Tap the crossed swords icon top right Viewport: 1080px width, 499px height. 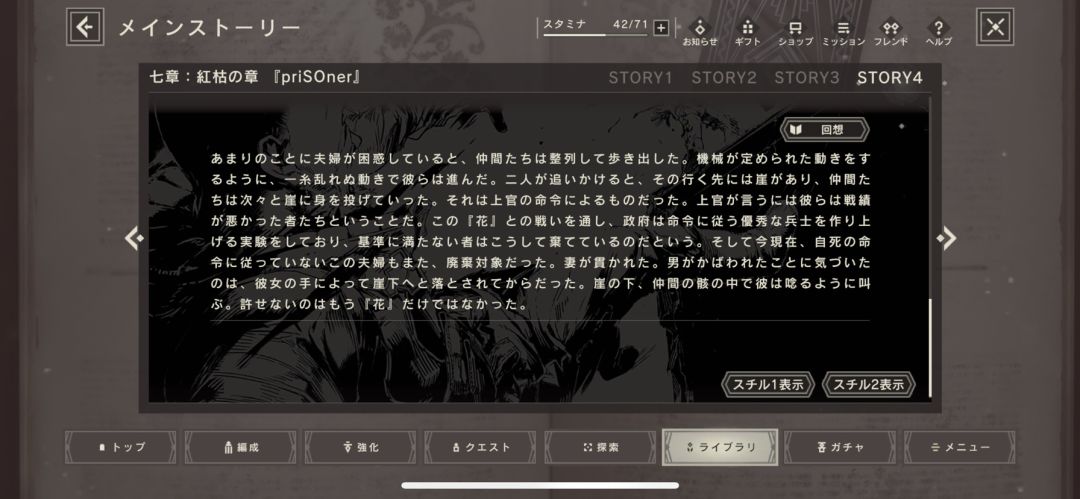pyautogui.click(x=995, y=27)
